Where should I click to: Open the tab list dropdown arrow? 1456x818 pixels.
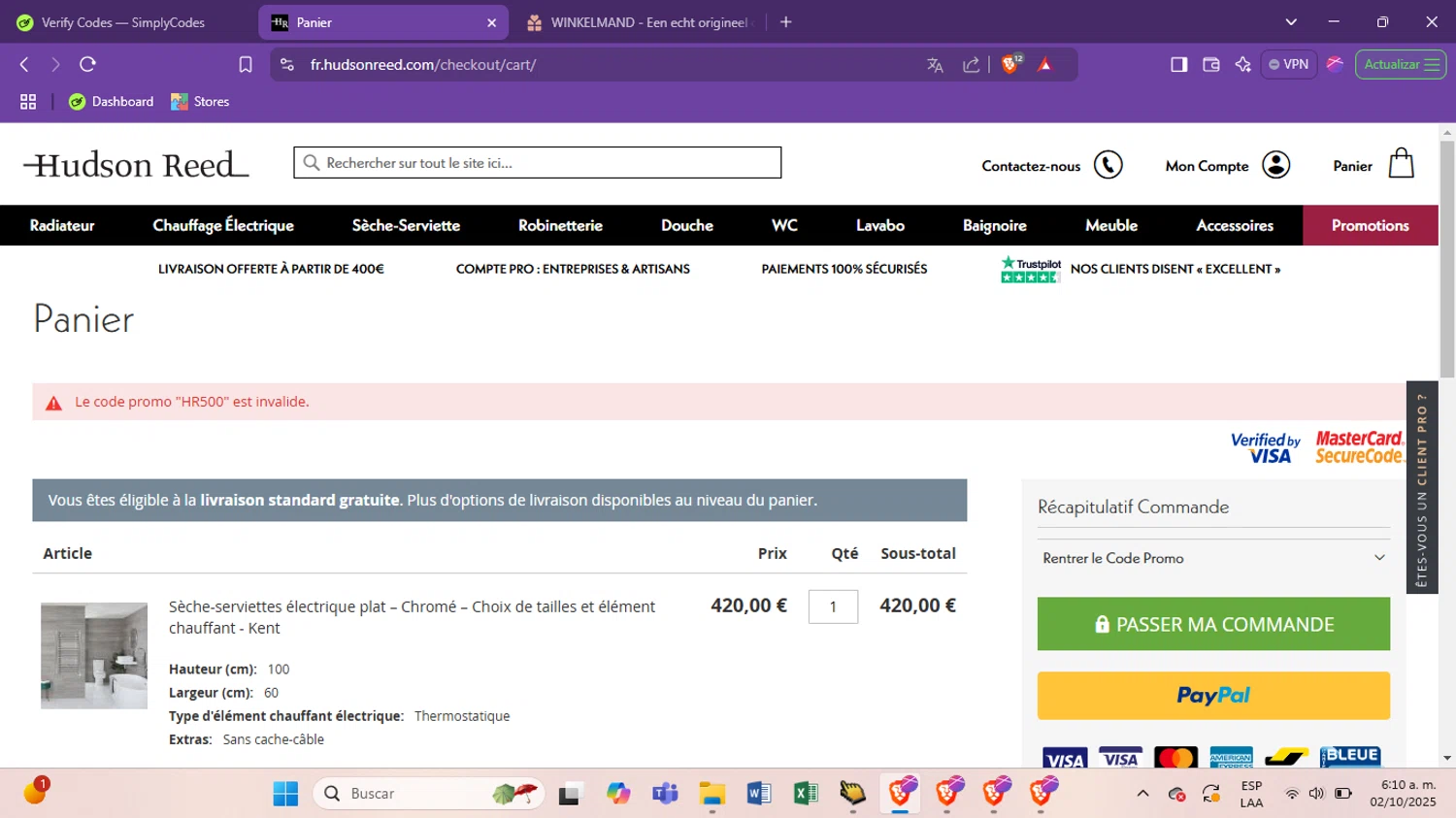coord(1290,22)
